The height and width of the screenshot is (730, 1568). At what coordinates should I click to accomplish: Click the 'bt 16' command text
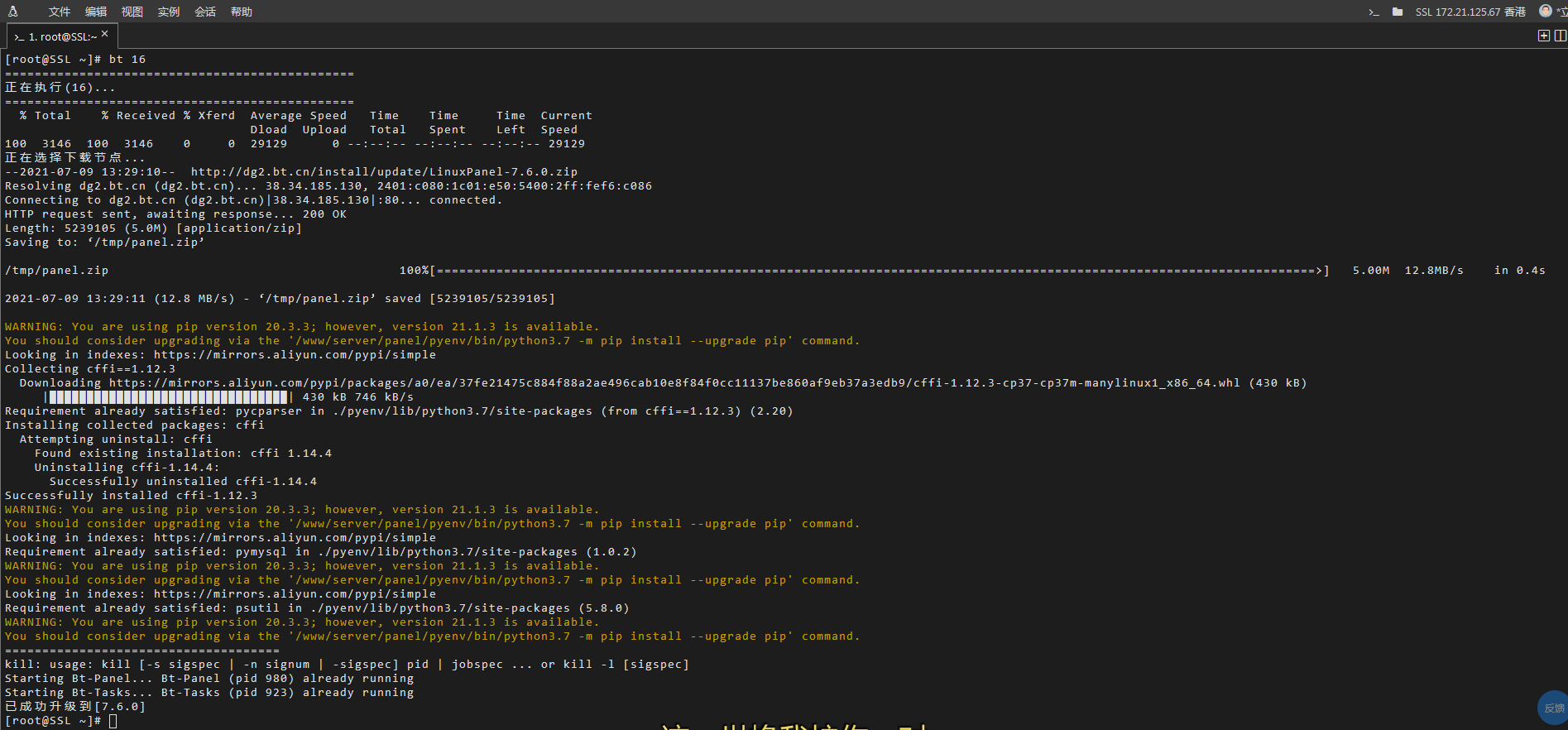[127, 60]
